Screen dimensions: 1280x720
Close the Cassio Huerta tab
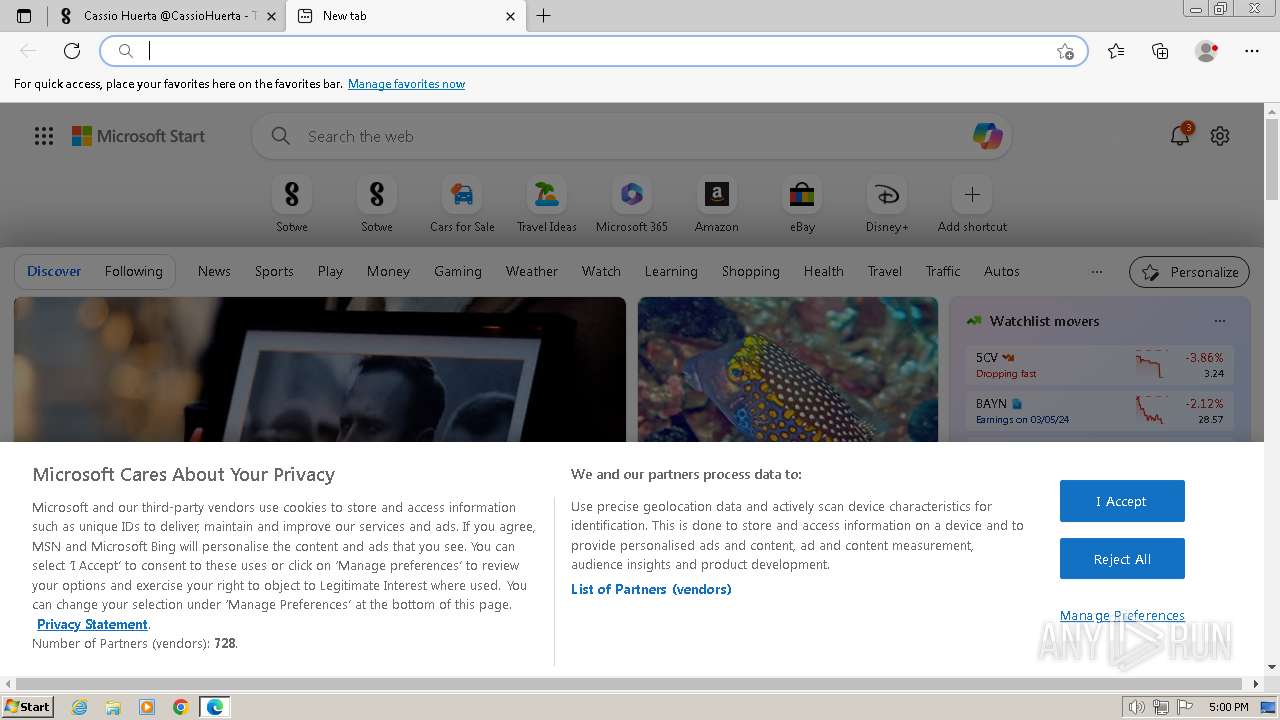(x=271, y=16)
